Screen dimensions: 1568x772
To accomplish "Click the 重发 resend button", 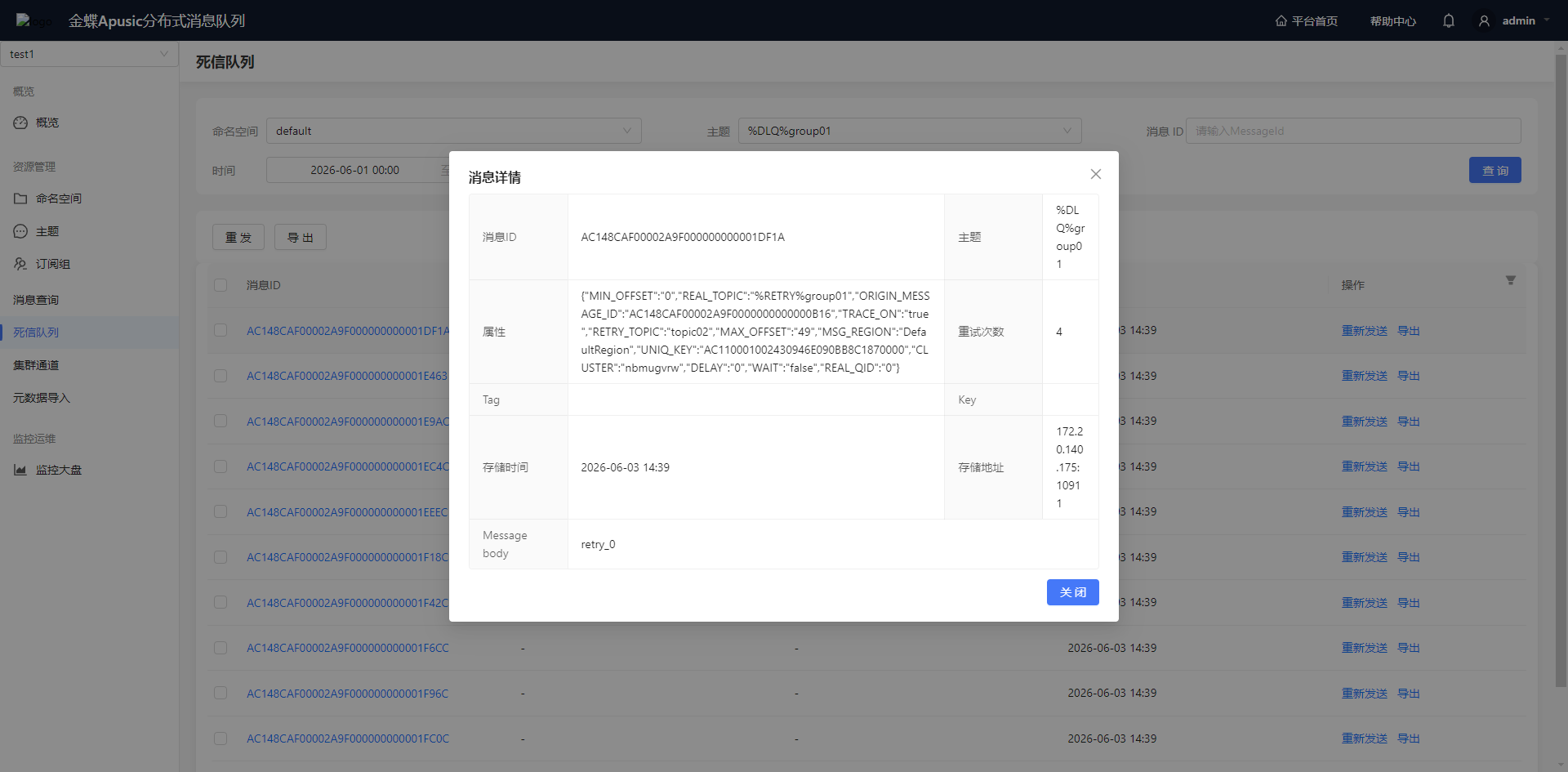I will point(238,237).
